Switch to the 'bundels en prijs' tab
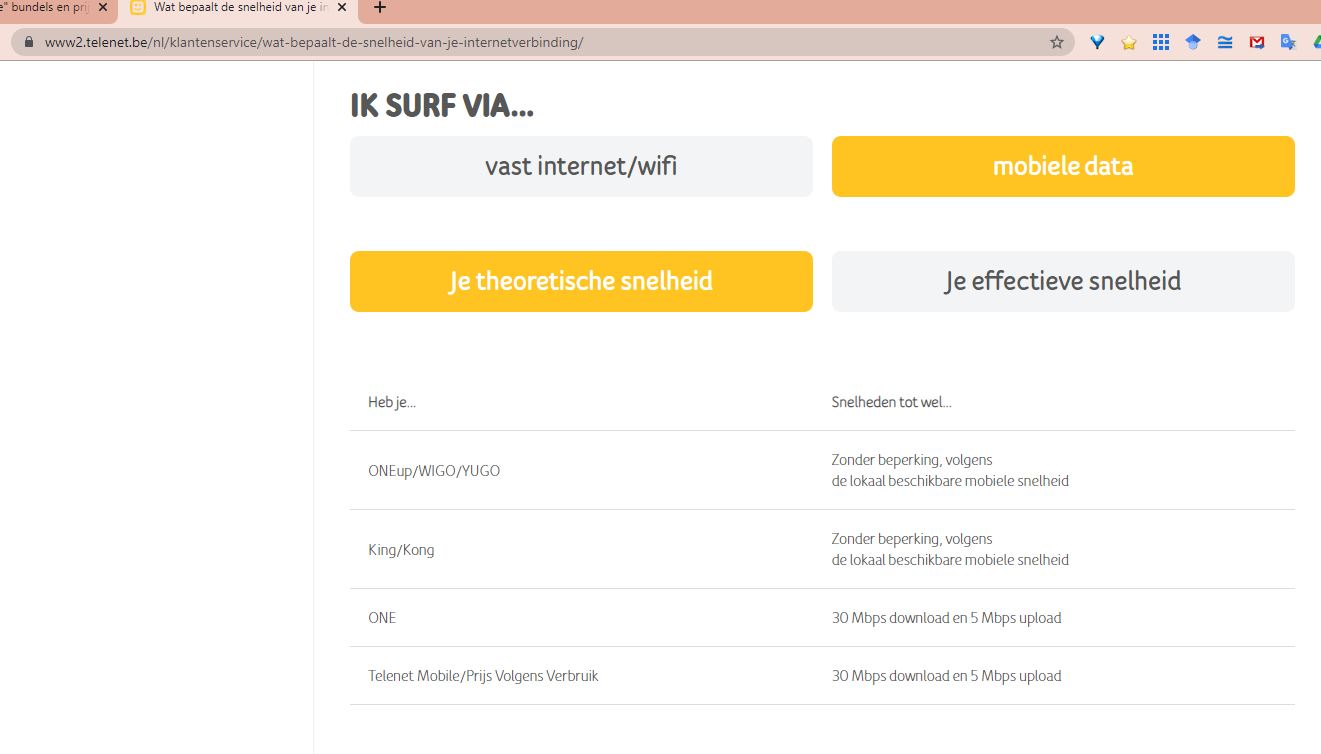This screenshot has width=1321, height=754. pyautogui.click(x=45, y=8)
